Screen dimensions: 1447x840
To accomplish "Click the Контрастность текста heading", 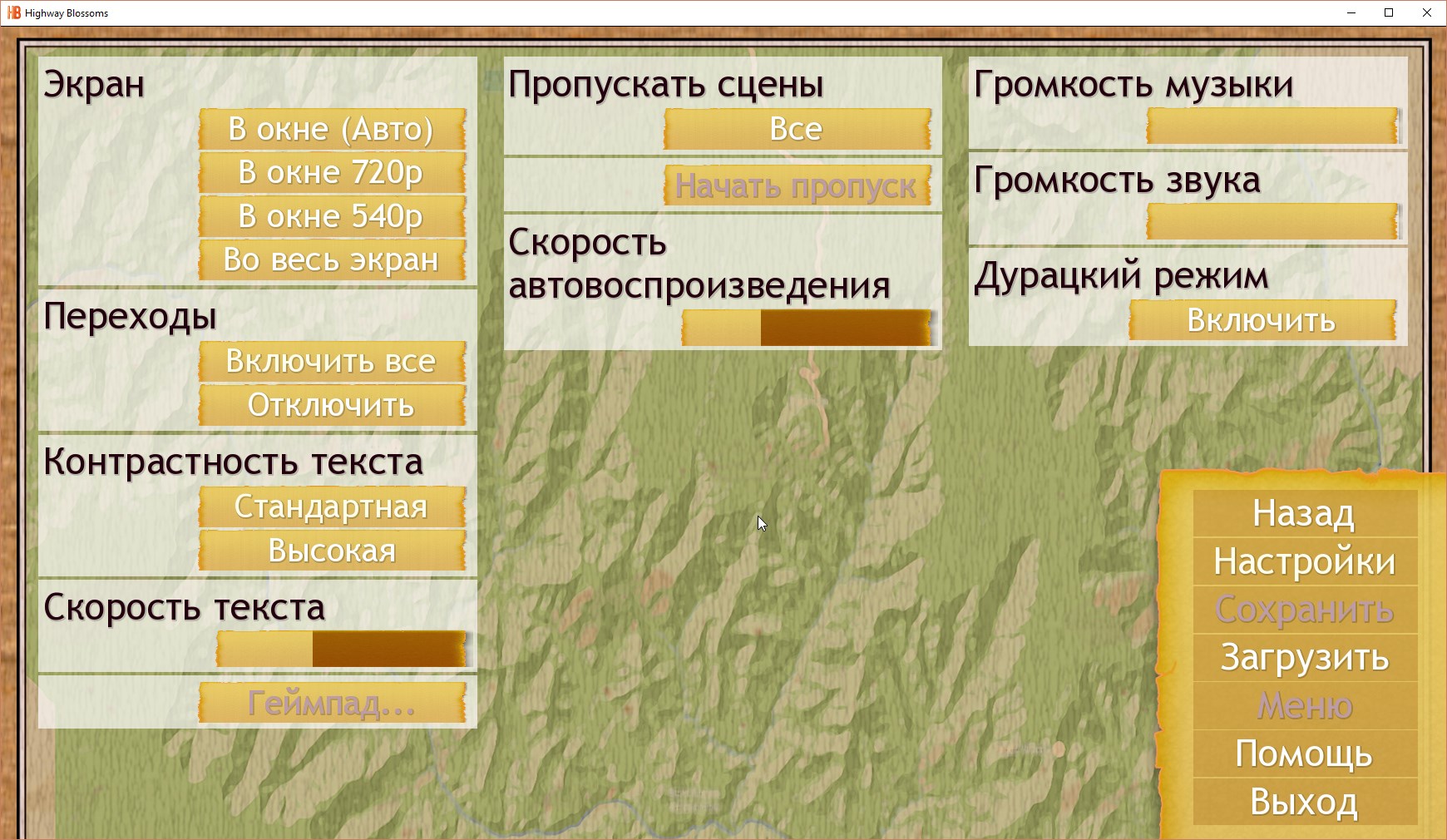I will [x=234, y=462].
